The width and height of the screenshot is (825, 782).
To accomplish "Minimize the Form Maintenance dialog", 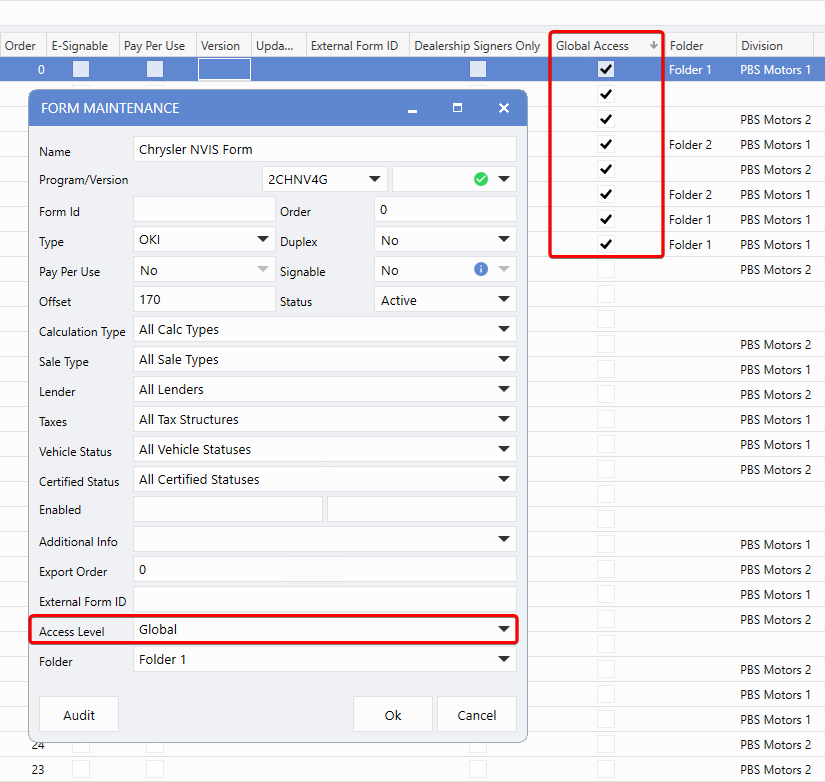I will [x=412, y=108].
